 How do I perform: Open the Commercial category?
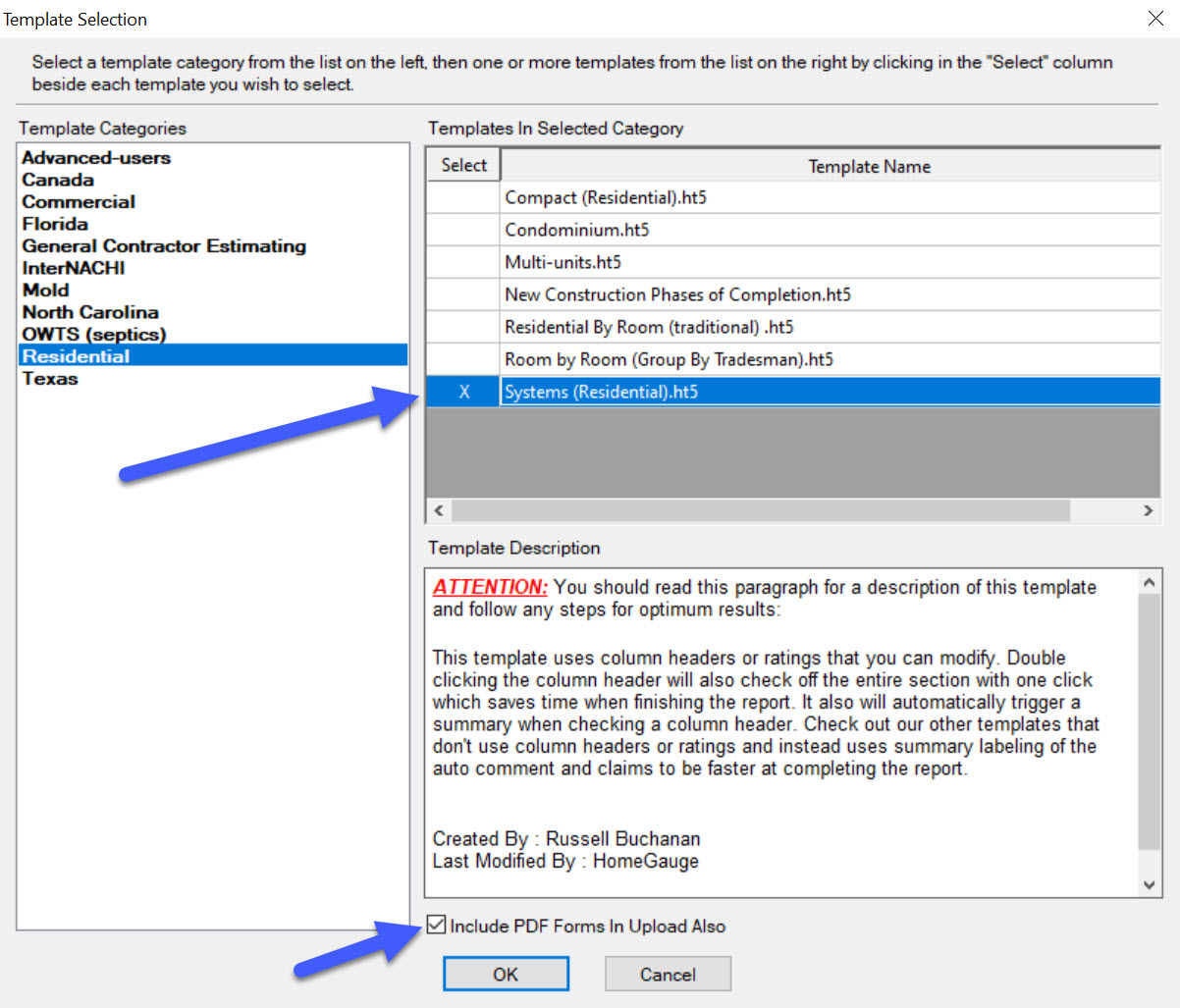point(79,202)
